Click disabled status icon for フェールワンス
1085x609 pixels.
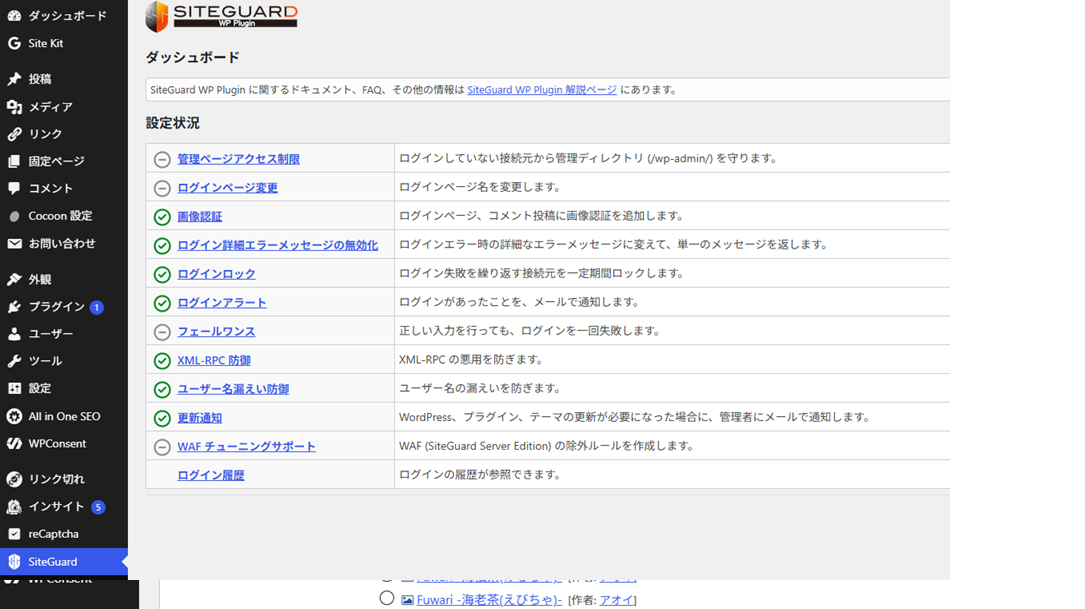[162, 332]
